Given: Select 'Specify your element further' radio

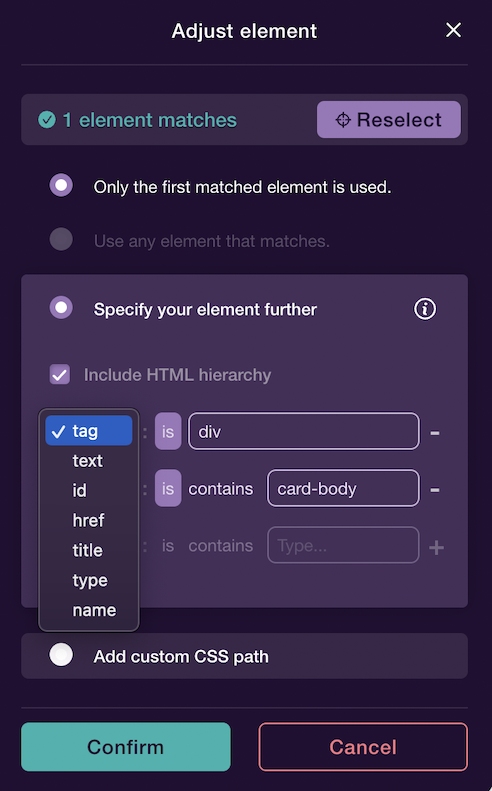Looking at the screenshot, I should pyautogui.click(x=61, y=308).
